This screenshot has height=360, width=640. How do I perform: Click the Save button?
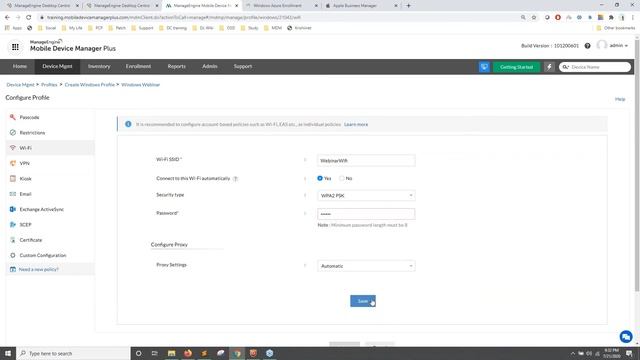point(363,301)
